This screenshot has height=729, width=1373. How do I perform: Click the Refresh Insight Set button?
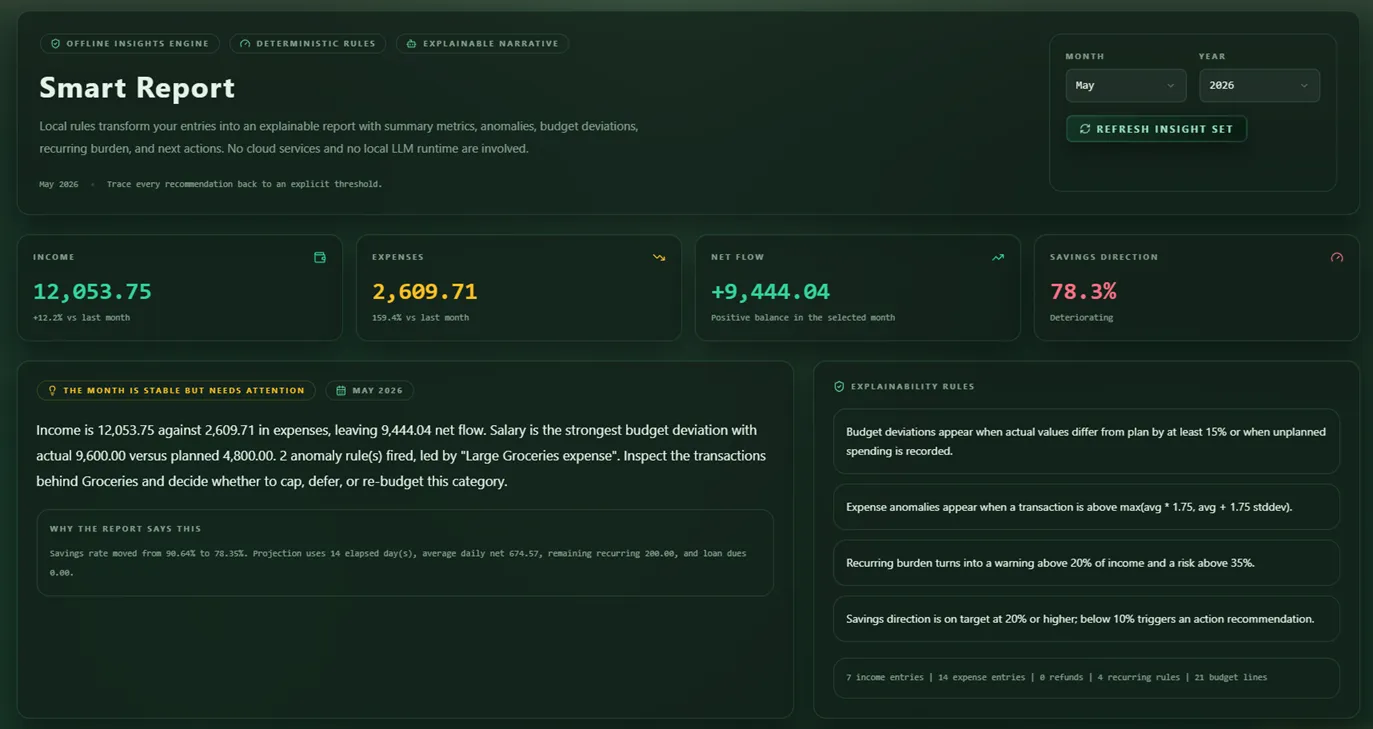[1156, 129]
